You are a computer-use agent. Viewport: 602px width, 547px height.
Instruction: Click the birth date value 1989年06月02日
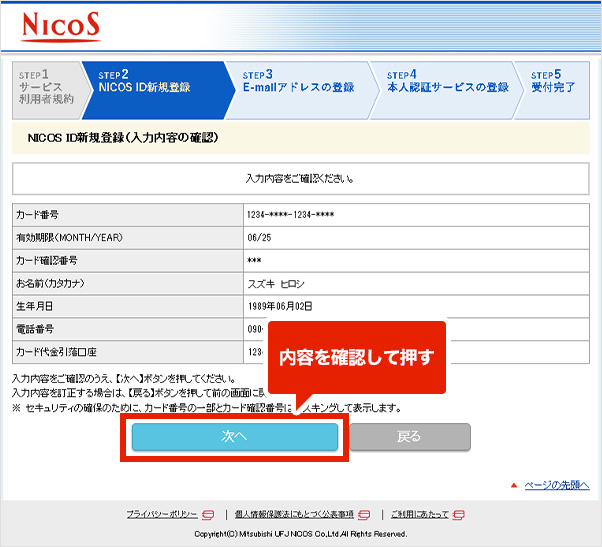pos(279,306)
